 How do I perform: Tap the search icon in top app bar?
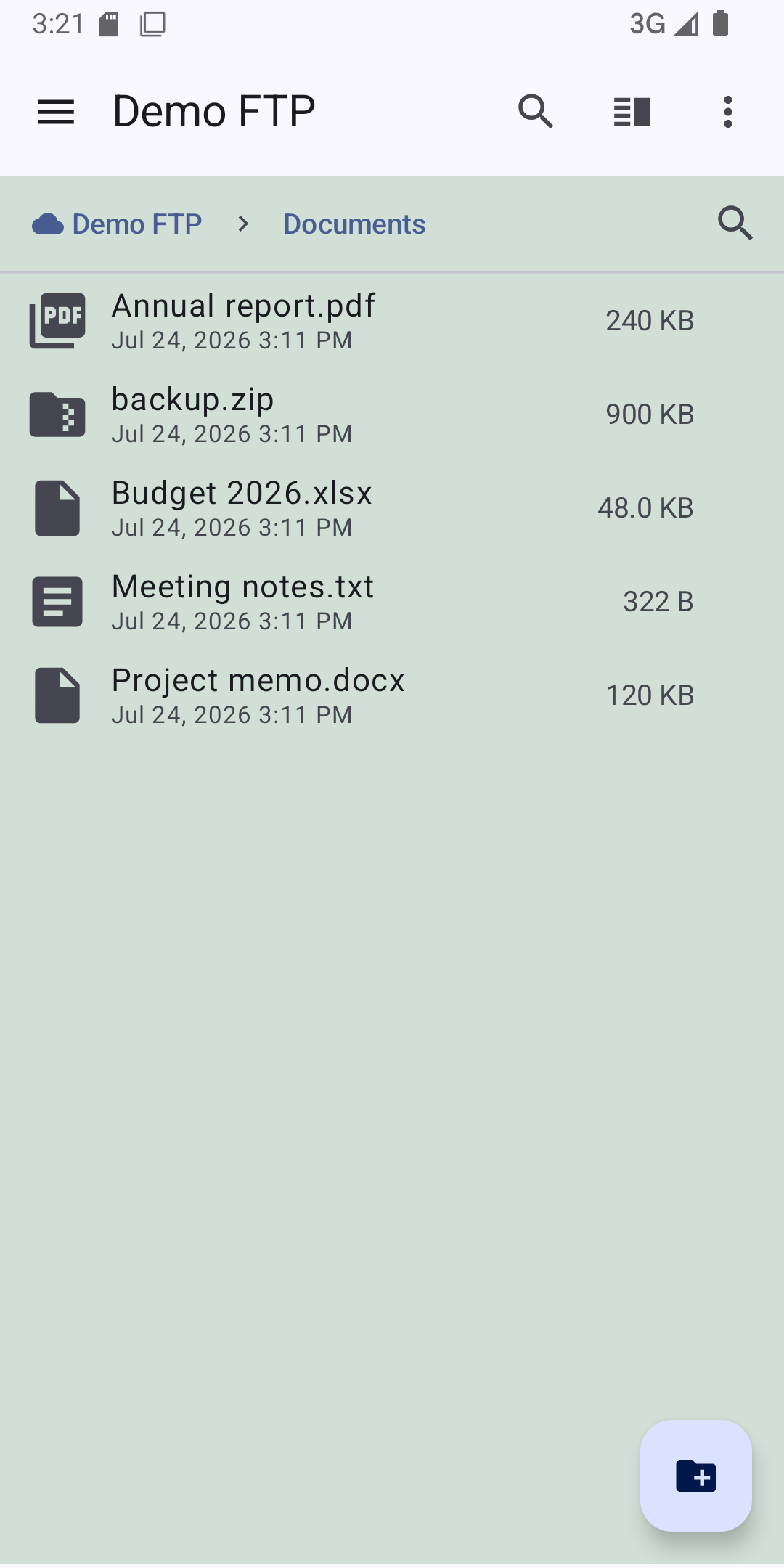[536, 112]
